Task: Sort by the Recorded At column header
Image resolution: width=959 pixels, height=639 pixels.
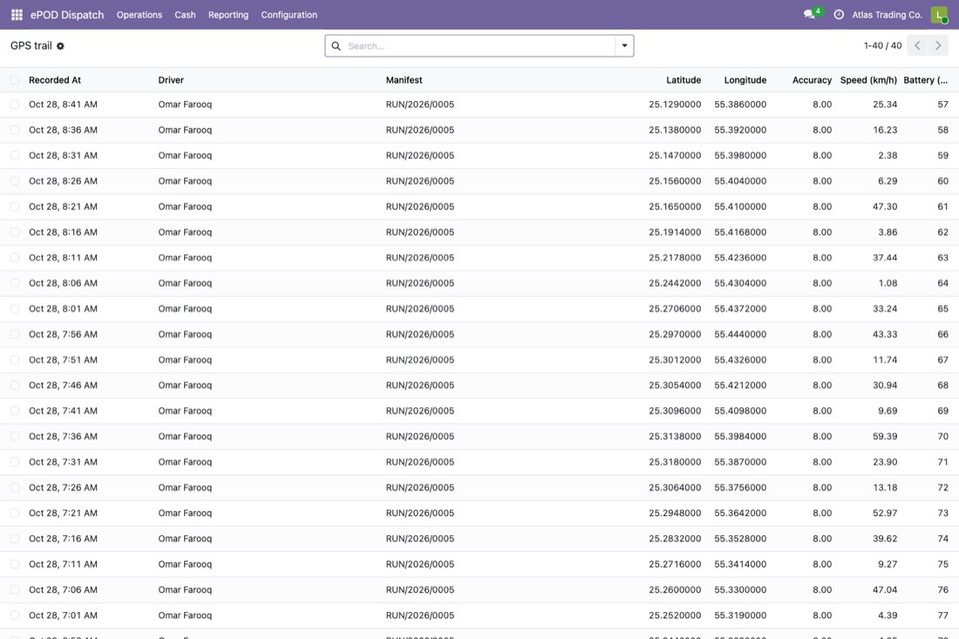Action: click(55, 80)
